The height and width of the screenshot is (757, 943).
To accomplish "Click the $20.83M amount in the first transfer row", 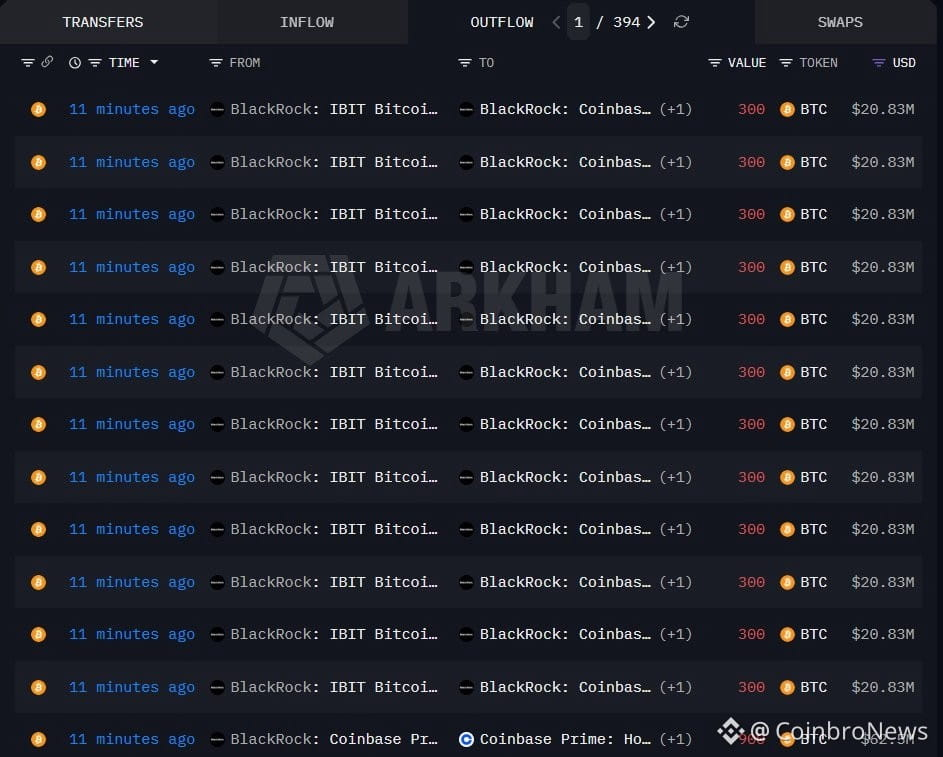I will pyautogui.click(x=883, y=109).
